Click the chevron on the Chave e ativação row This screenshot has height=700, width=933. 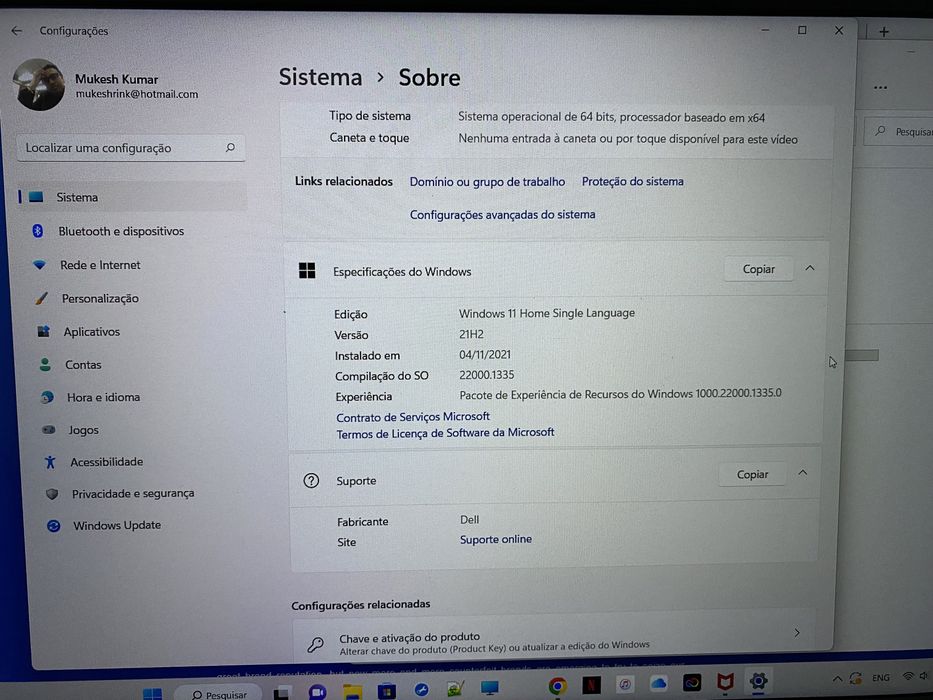pos(797,633)
